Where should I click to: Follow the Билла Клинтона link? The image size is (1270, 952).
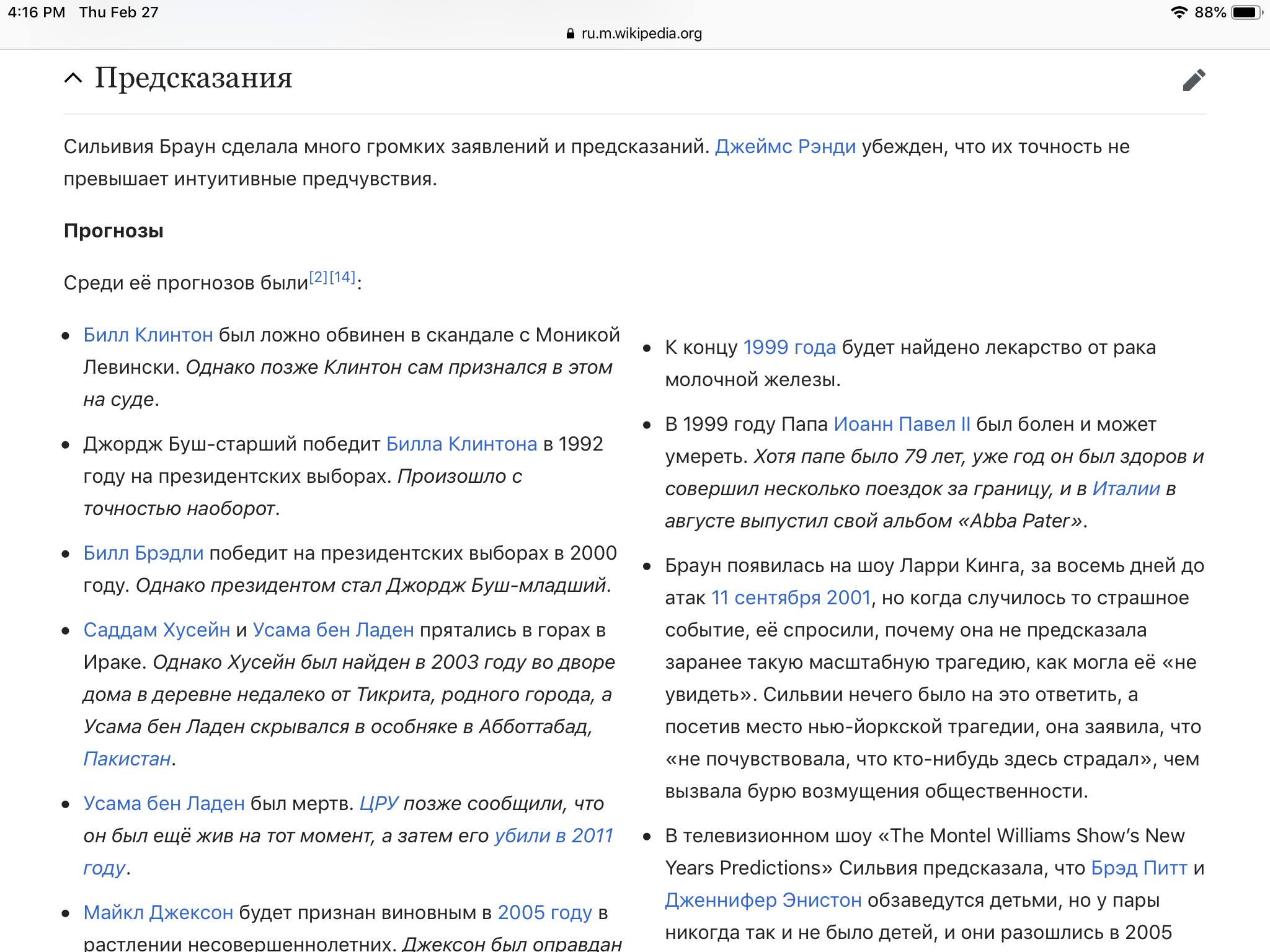pyautogui.click(x=461, y=444)
